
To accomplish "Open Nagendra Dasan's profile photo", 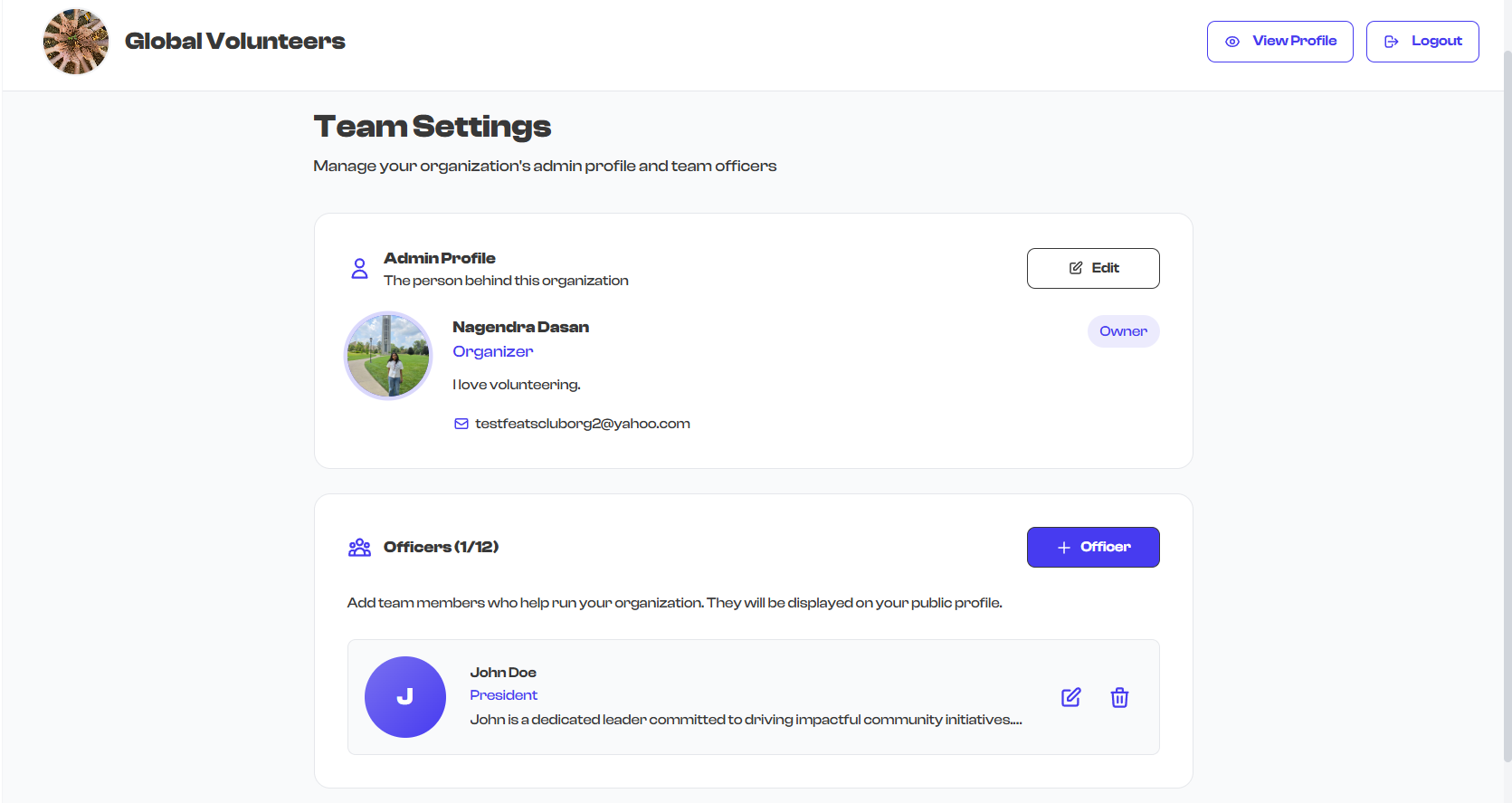I will (388, 356).
